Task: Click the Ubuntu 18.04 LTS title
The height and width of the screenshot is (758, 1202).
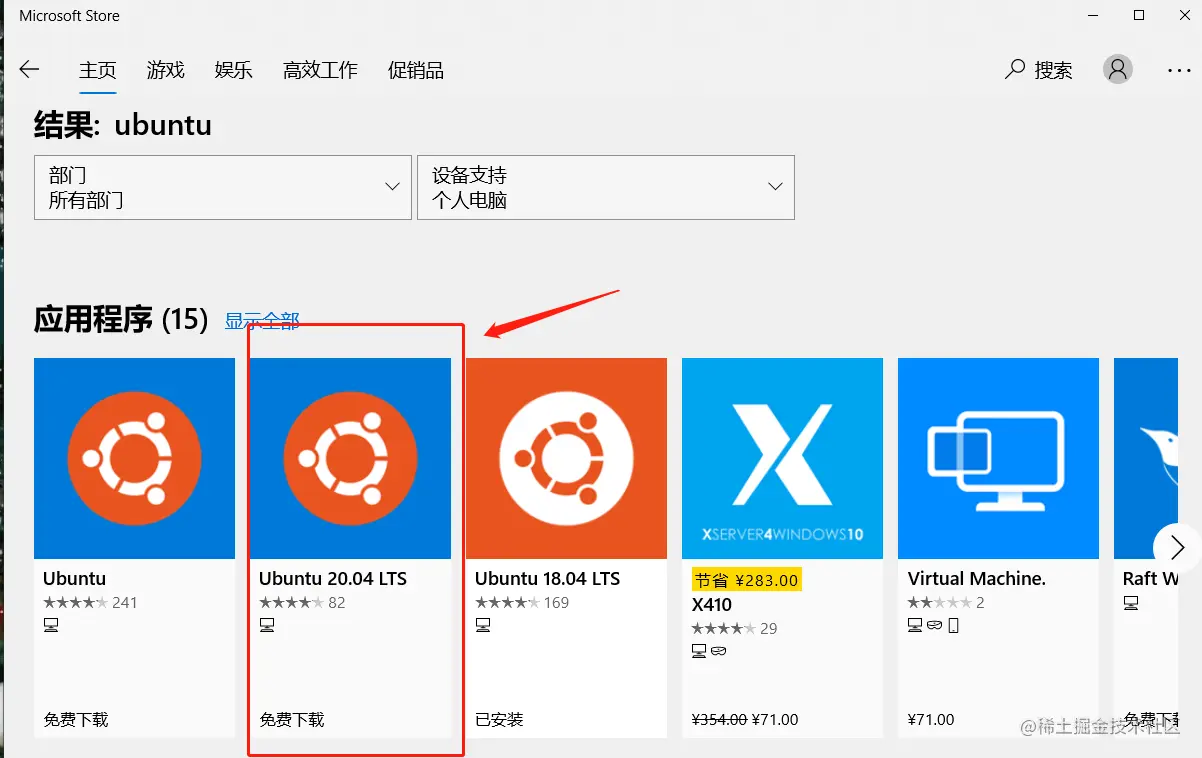Action: pyautogui.click(x=548, y=578)
